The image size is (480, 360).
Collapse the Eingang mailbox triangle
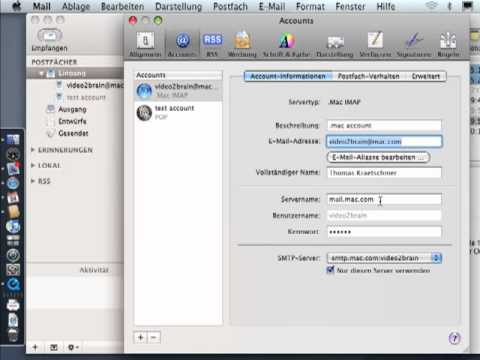tap(41, 73)
